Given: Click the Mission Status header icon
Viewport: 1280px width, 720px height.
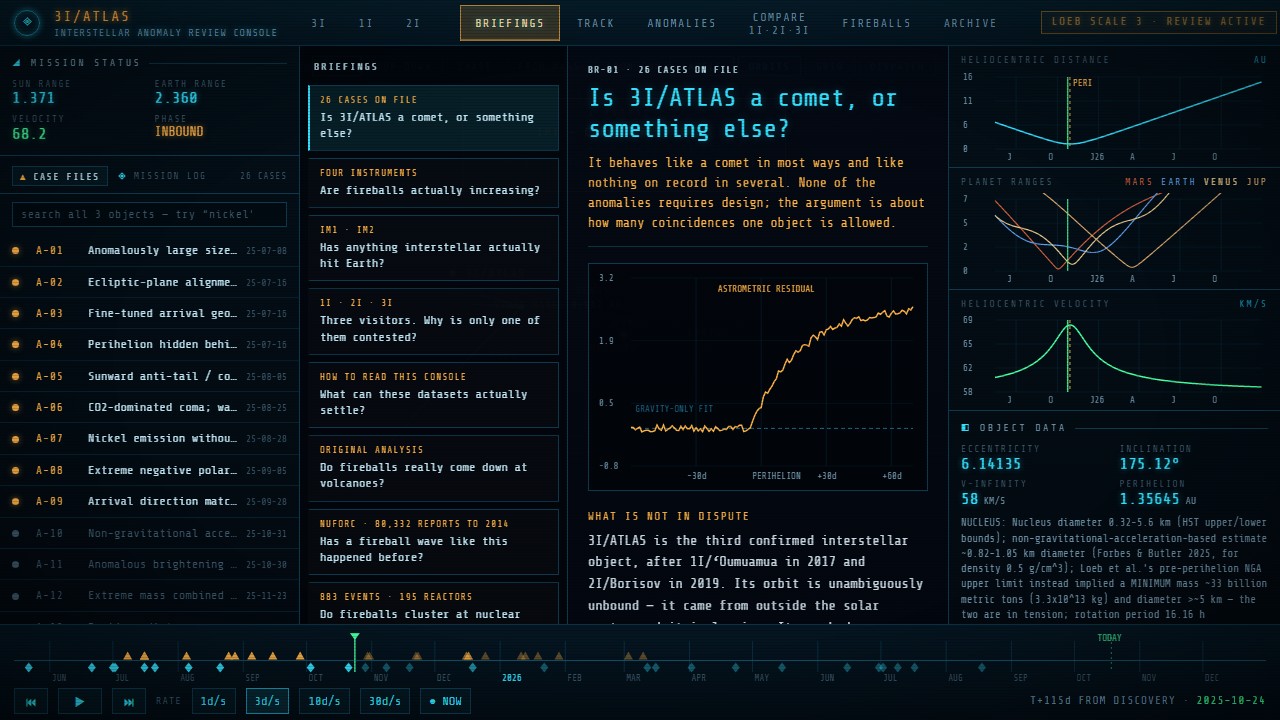Looking at the screenshot, I should click(17, 62).
